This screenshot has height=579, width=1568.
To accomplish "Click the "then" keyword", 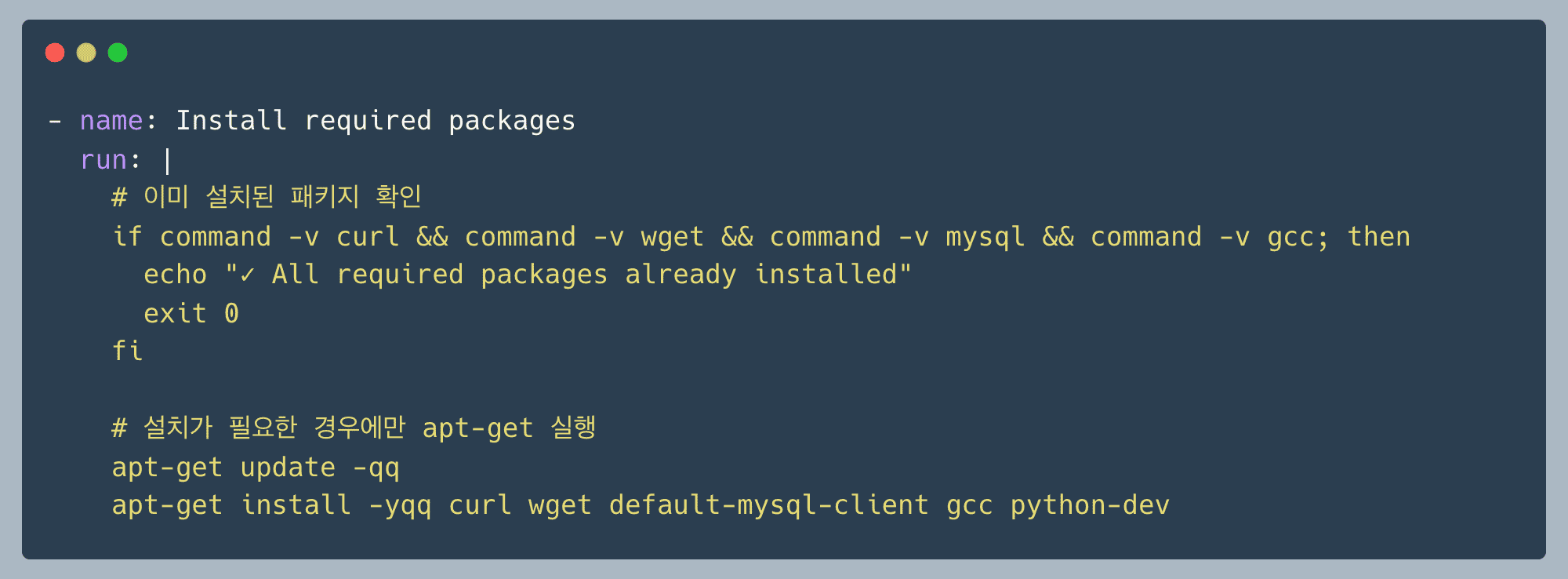I will 1378,237.
